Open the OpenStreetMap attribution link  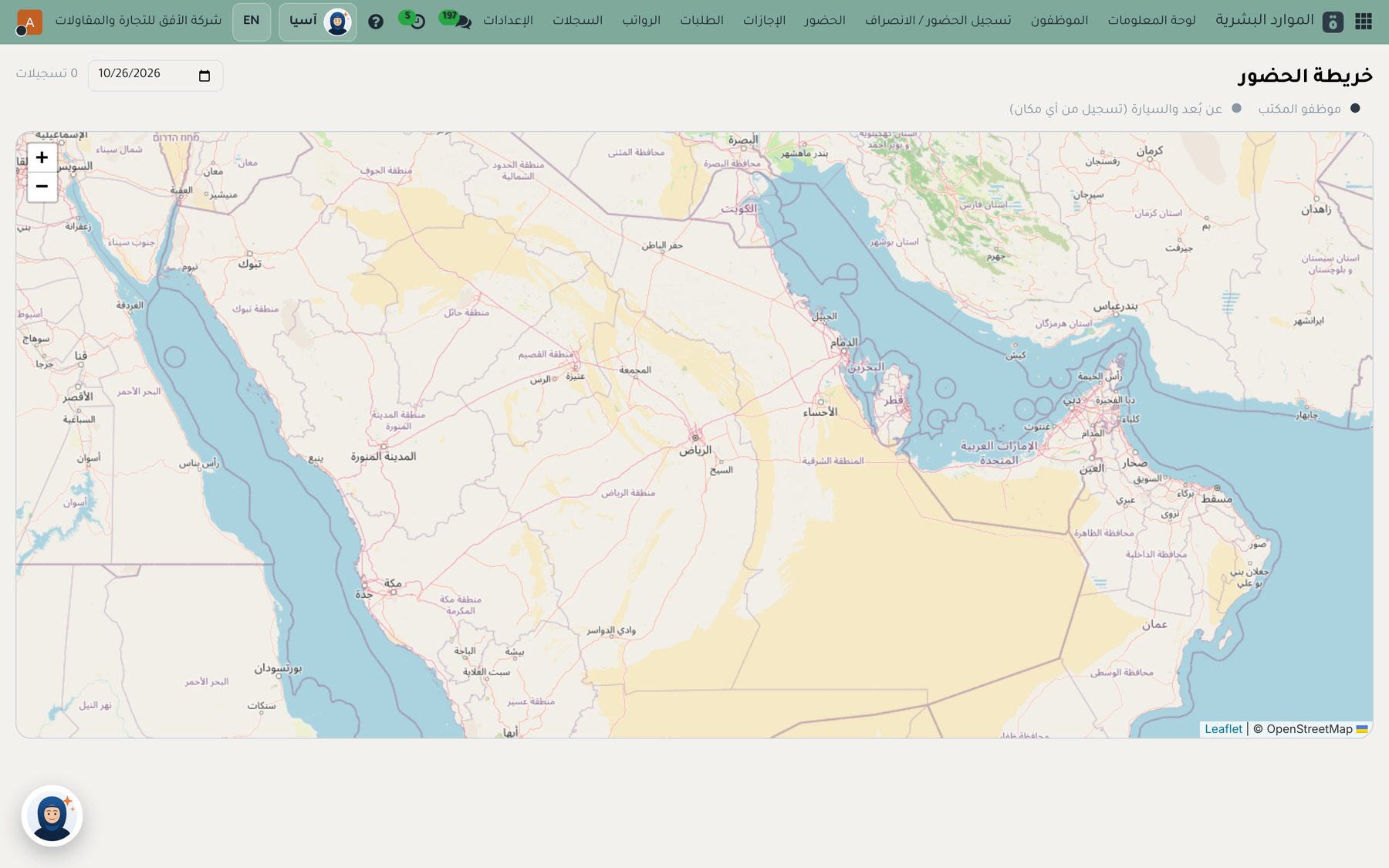pos(1309,729)
